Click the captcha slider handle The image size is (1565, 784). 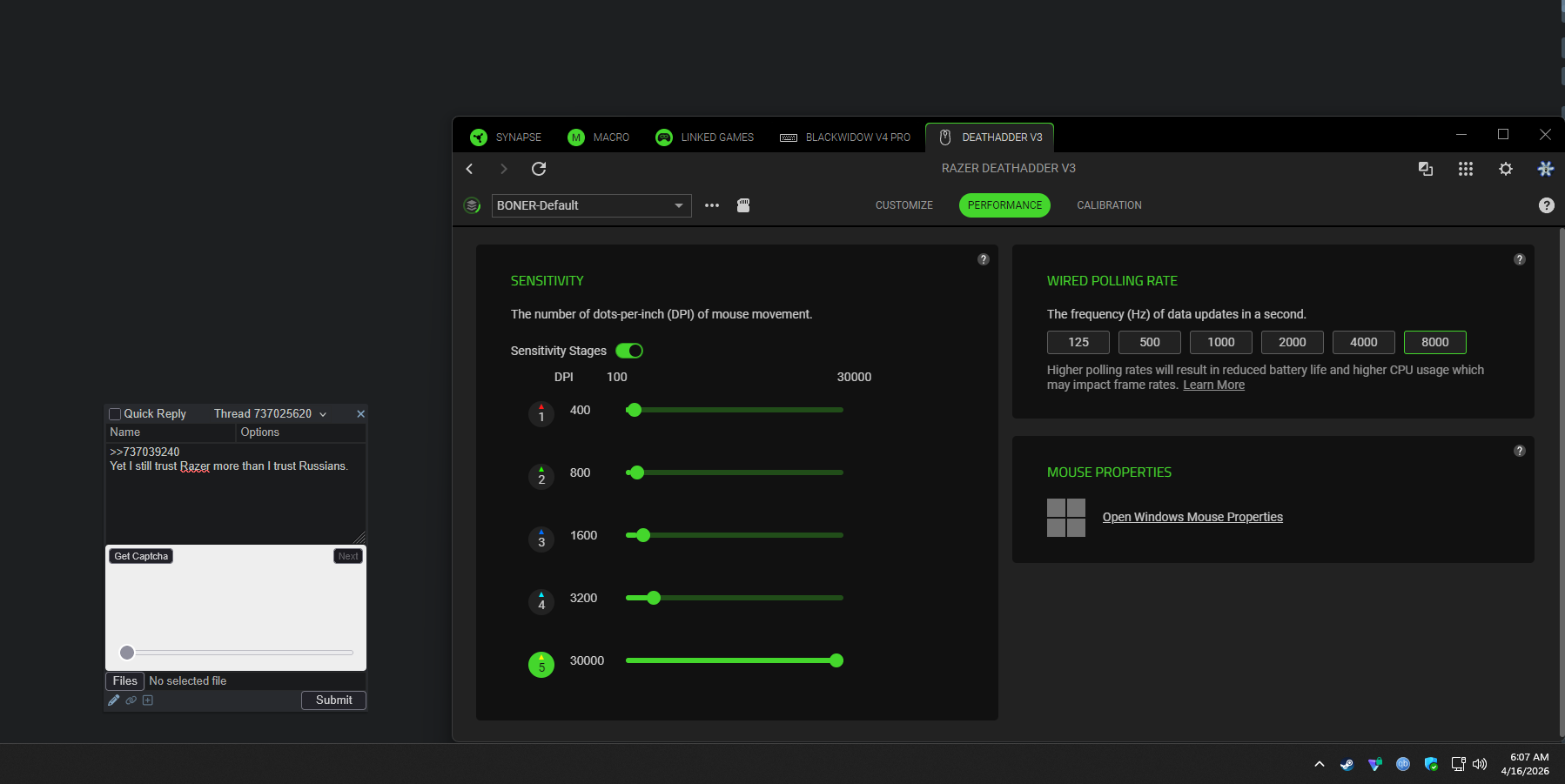coord(127,653)
